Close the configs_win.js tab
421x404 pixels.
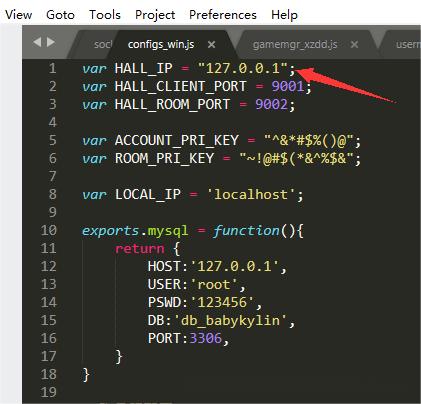point(211,44)
